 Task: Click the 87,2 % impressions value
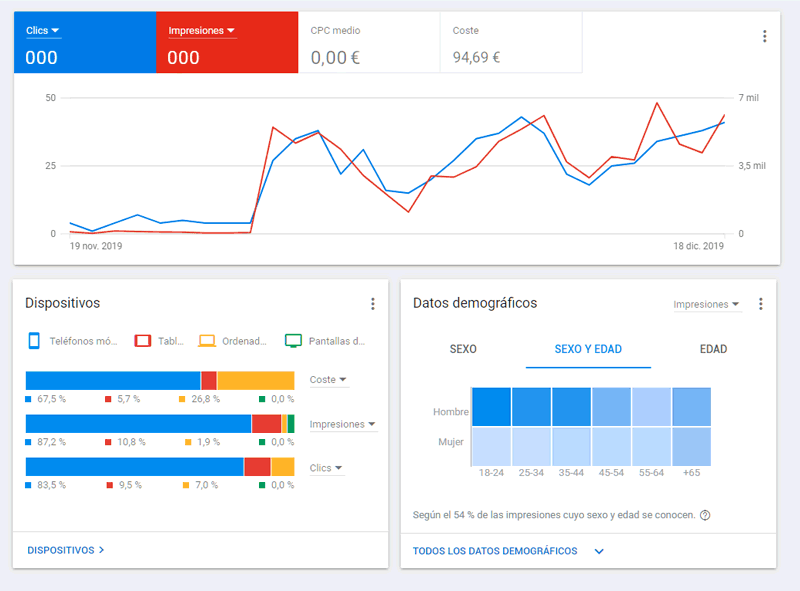point(51,442)
